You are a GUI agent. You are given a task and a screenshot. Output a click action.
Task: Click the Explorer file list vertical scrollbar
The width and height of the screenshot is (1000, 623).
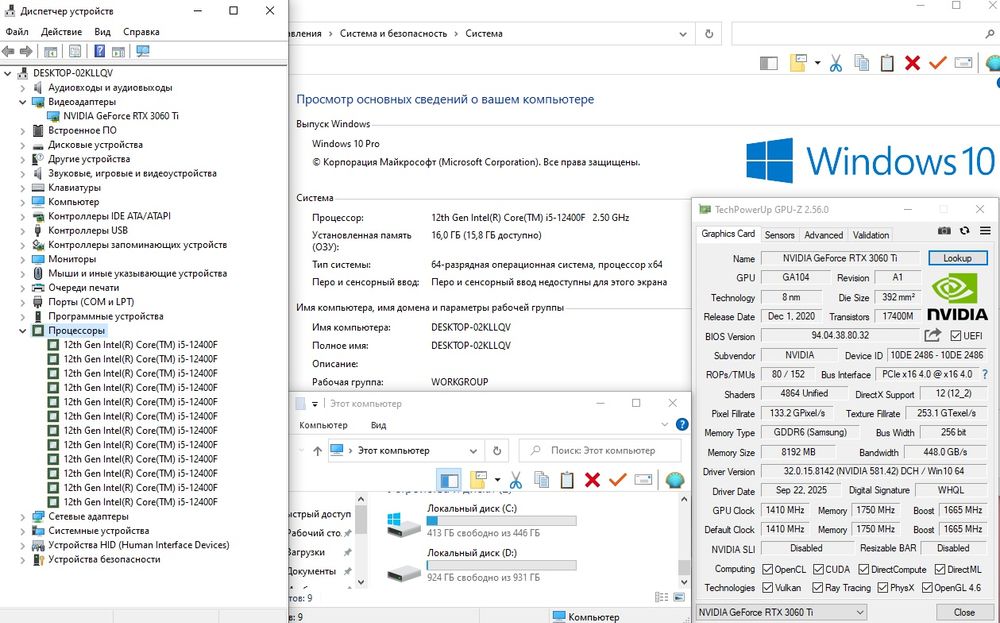point(684,541)
